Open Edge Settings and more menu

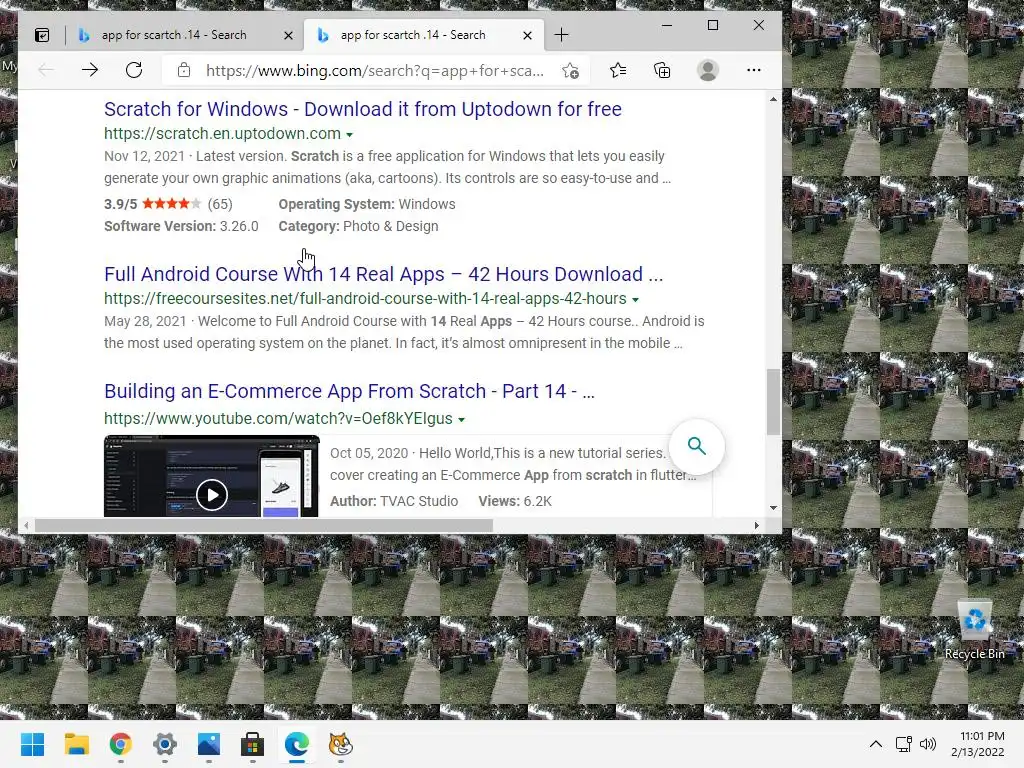pos(754,70)
